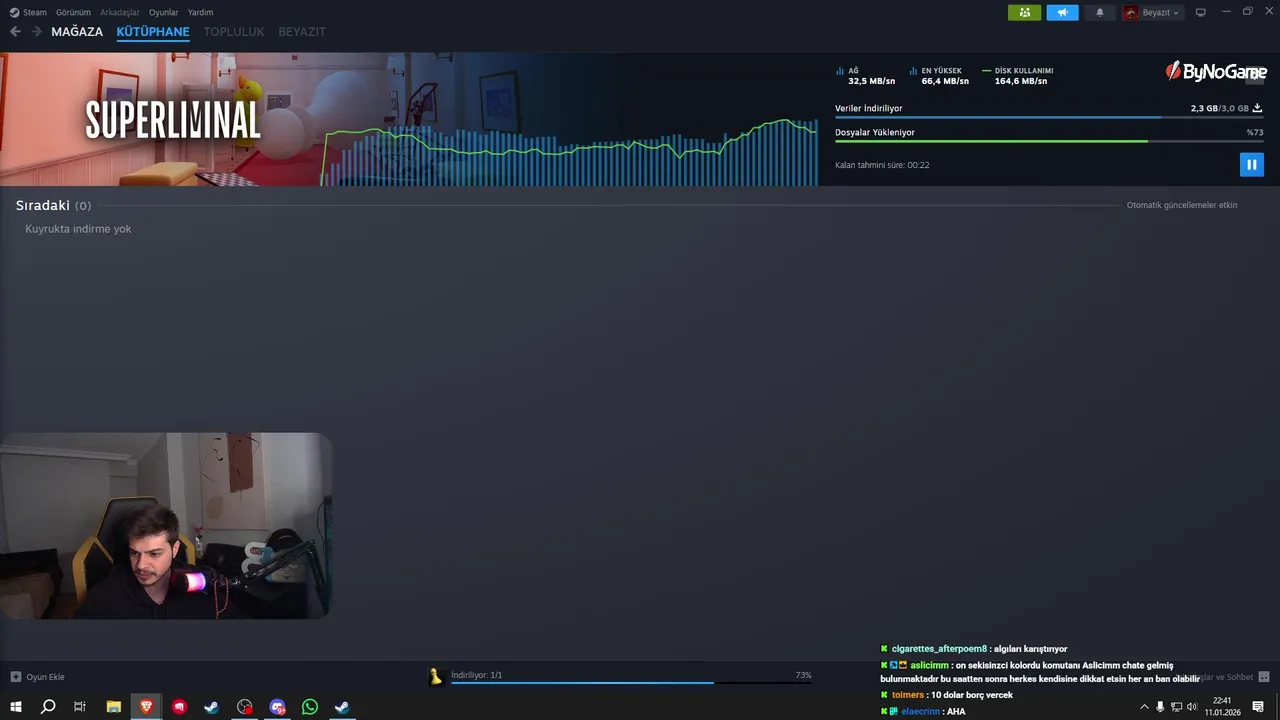This screenshot has width=1280, height=720.
Task: Click the AĞ network speed stat
Action: 865,76
